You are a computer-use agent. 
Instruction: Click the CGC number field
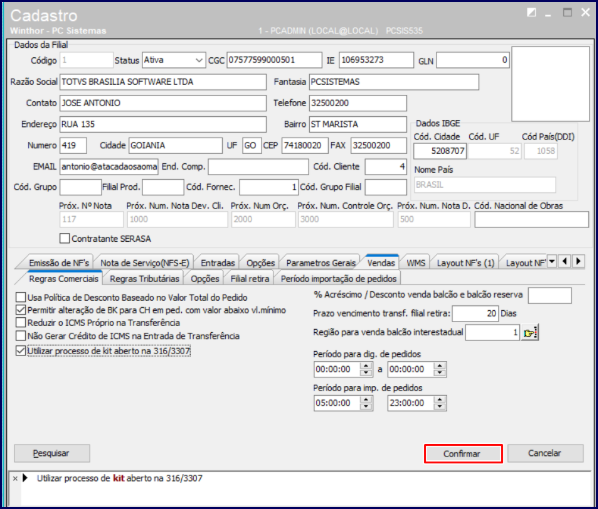pyautogui.click(x=274, y=60)
